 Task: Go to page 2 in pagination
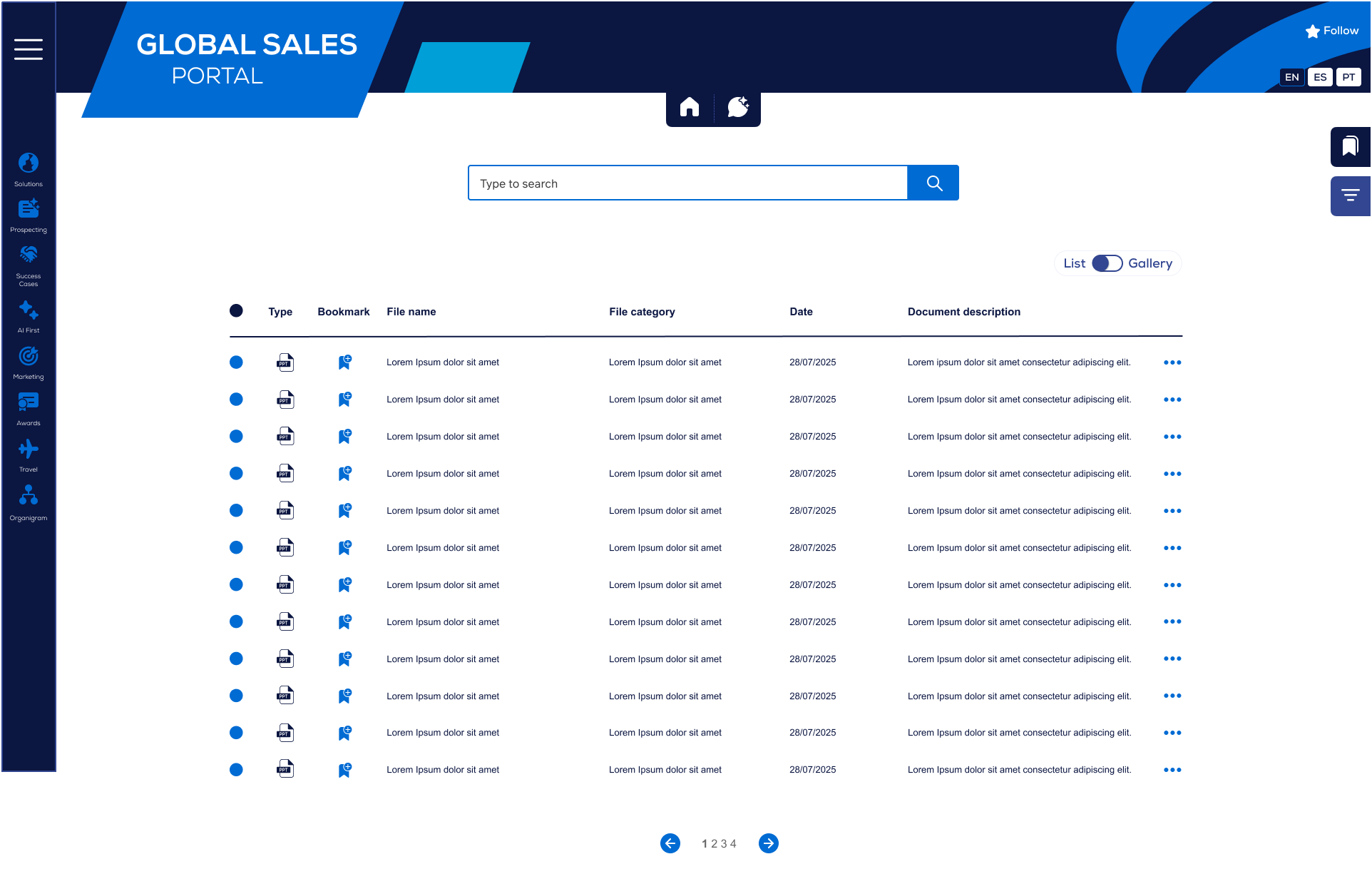pyautogui.click(x=715, y=844)
